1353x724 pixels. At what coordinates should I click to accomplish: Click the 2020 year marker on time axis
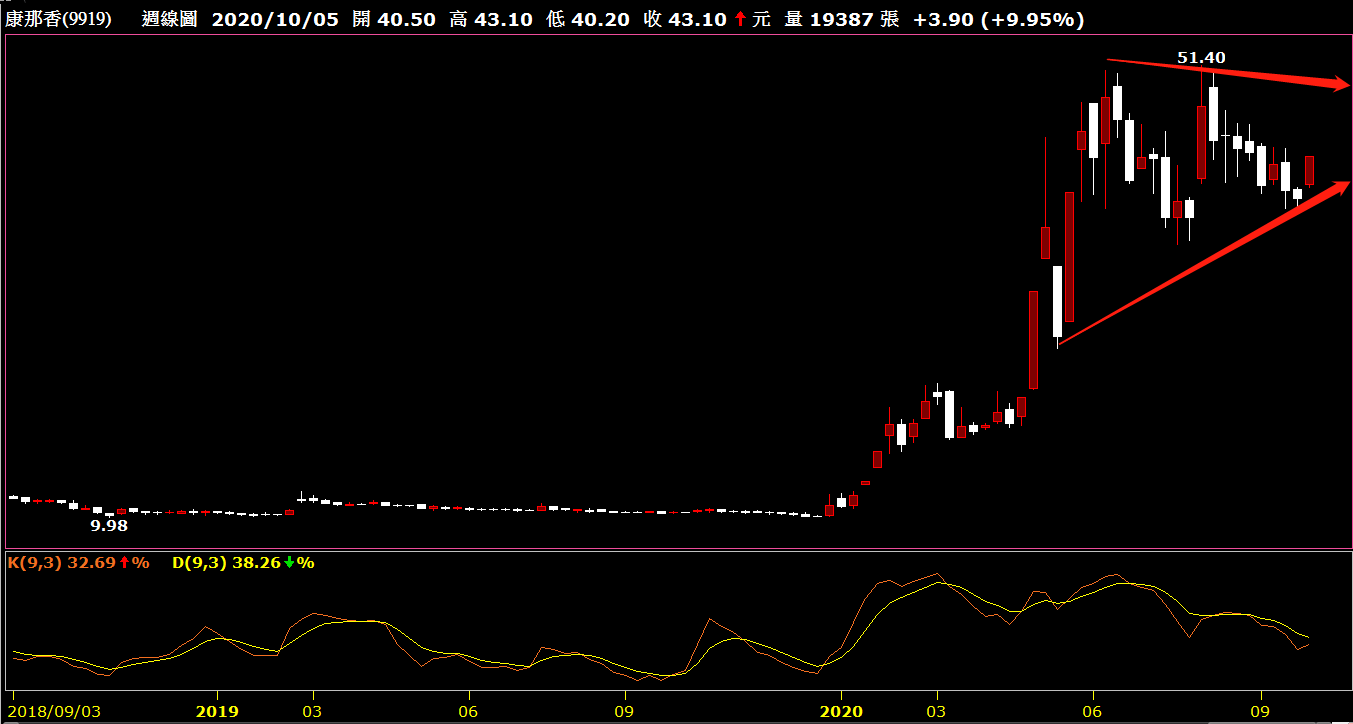point(840,711)
